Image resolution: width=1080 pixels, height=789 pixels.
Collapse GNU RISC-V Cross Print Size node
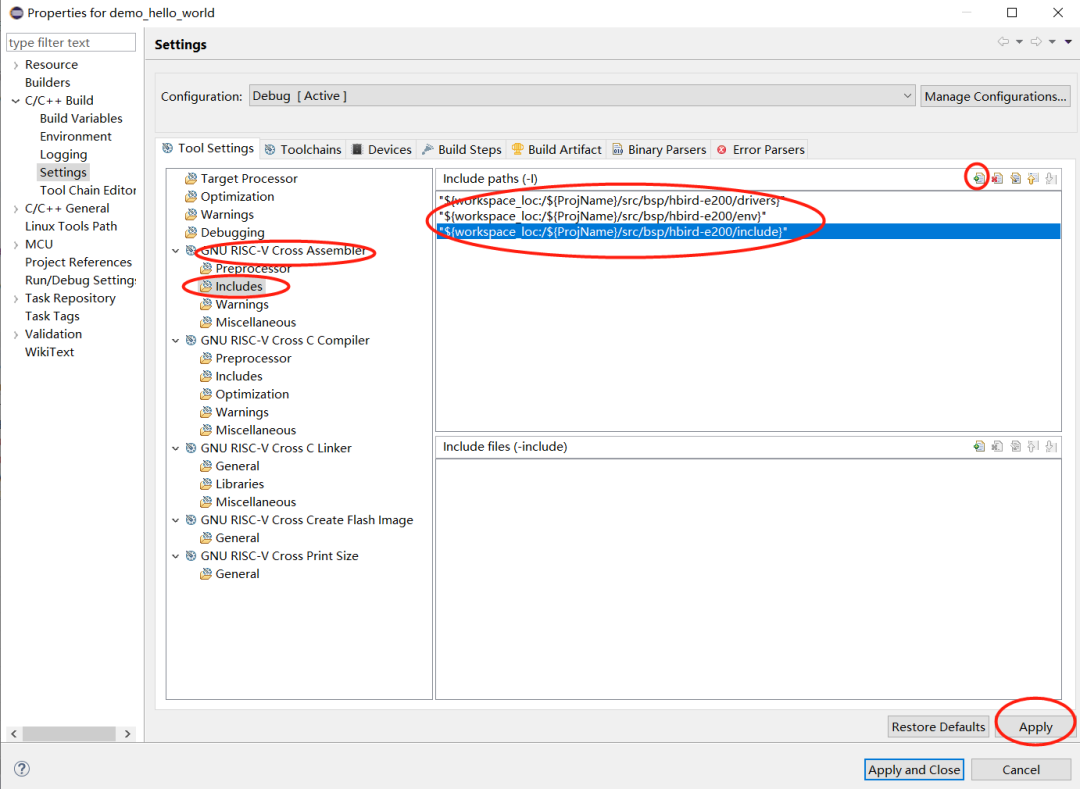point(176,556)
